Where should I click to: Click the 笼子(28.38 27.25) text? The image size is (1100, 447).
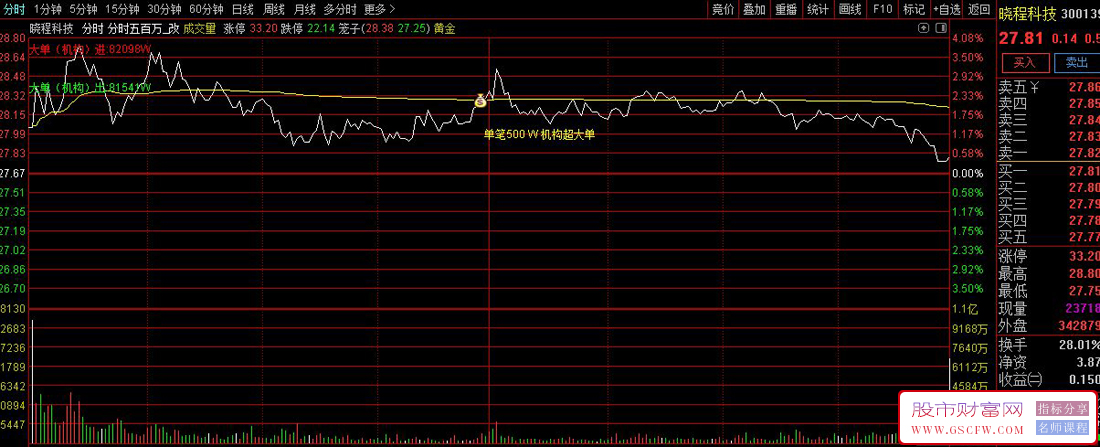383,29
